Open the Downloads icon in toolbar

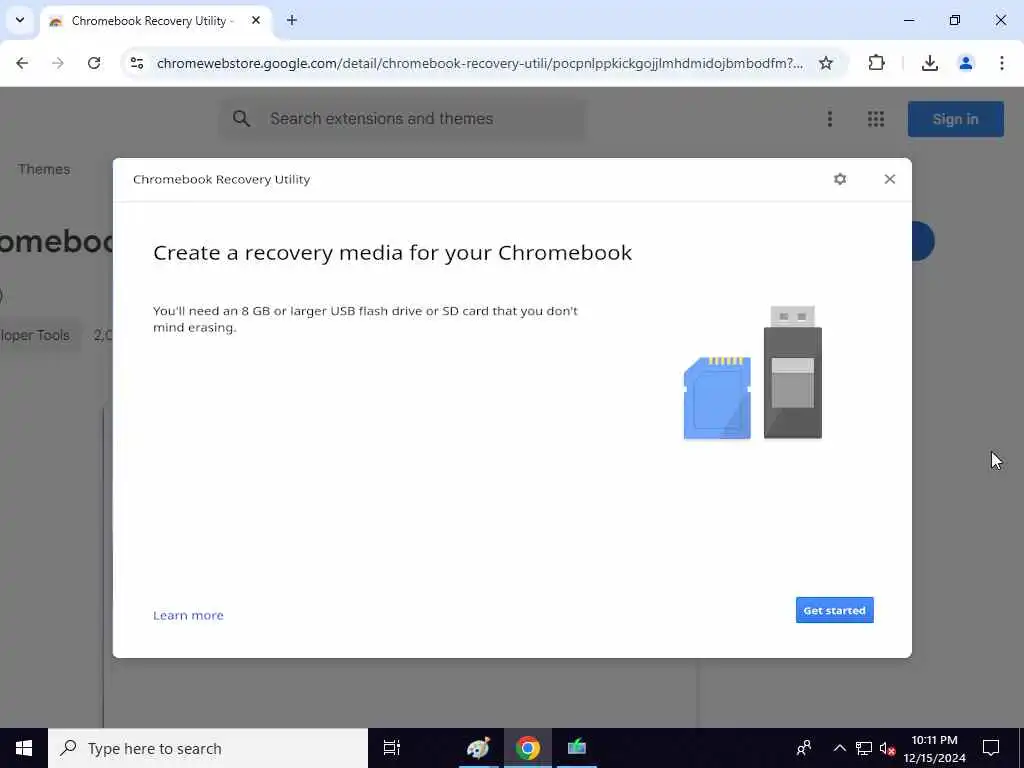coord(929,63)
